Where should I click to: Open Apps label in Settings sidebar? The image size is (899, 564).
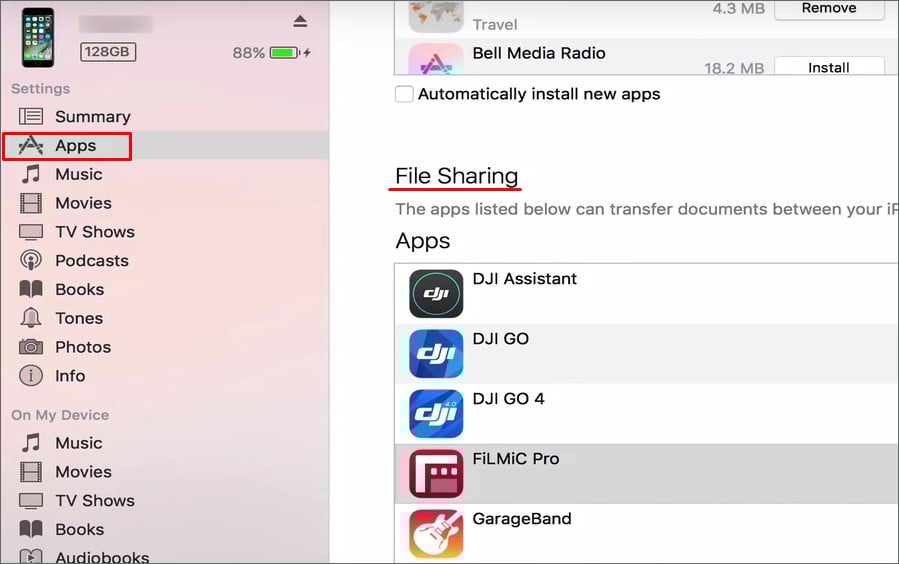[x=76, y=146]
